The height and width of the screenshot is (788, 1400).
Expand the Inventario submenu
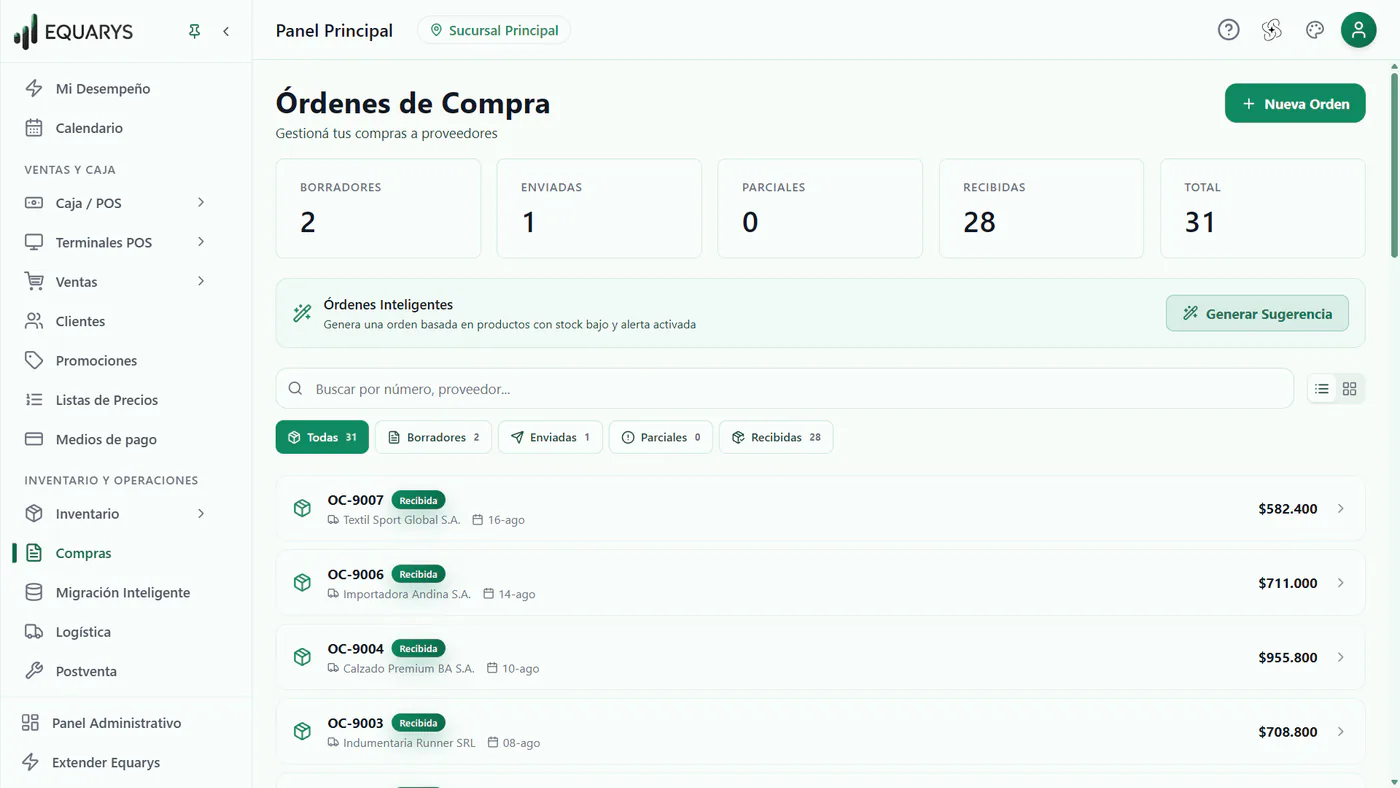coord(201,513)
